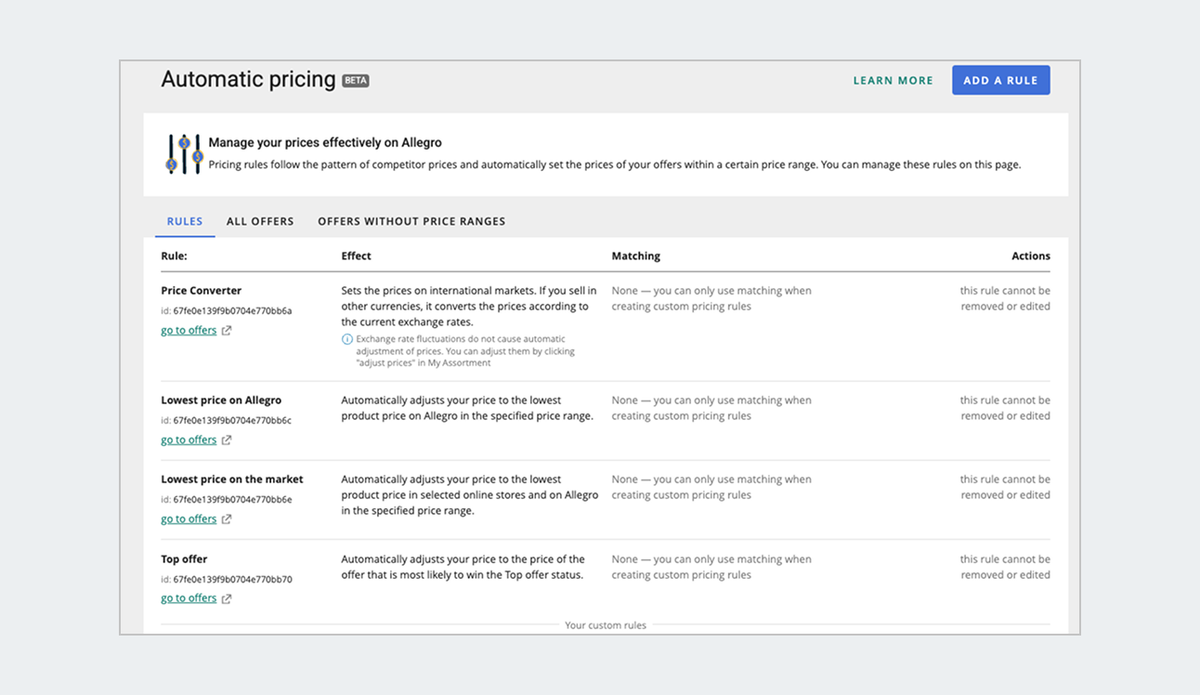The height and width of the screenshot is (695, 1200).
Task: Click Price Converter's Matching None text
Action: tap(712, 298)
